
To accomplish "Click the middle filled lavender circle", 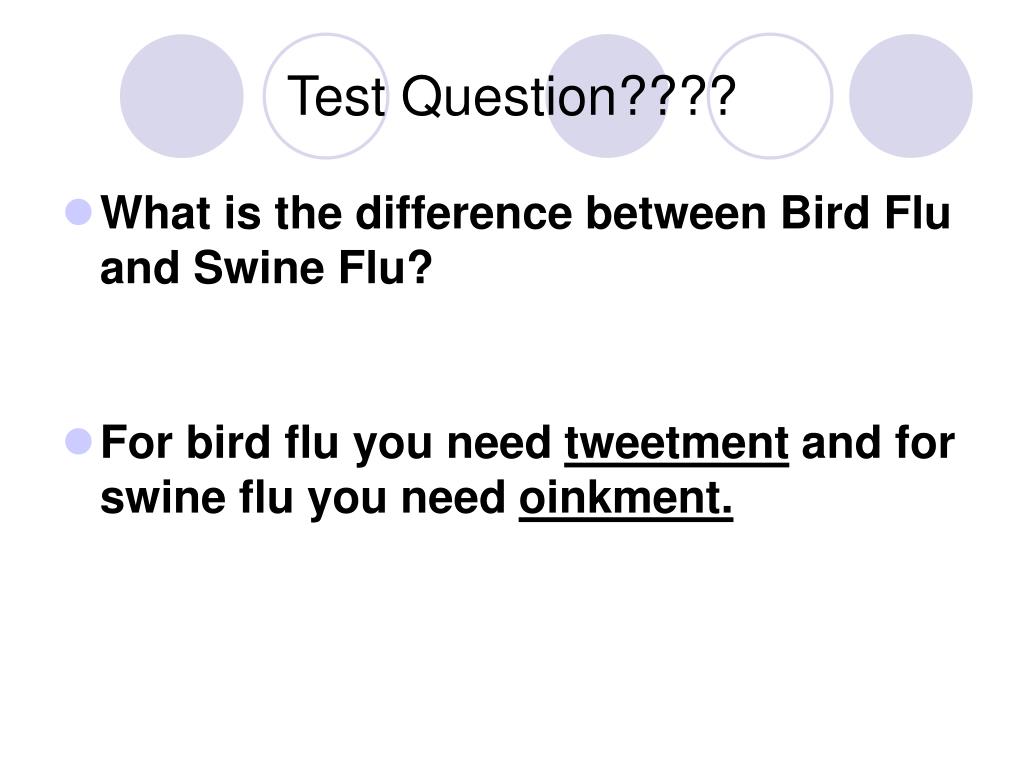I will click(607, 96).
